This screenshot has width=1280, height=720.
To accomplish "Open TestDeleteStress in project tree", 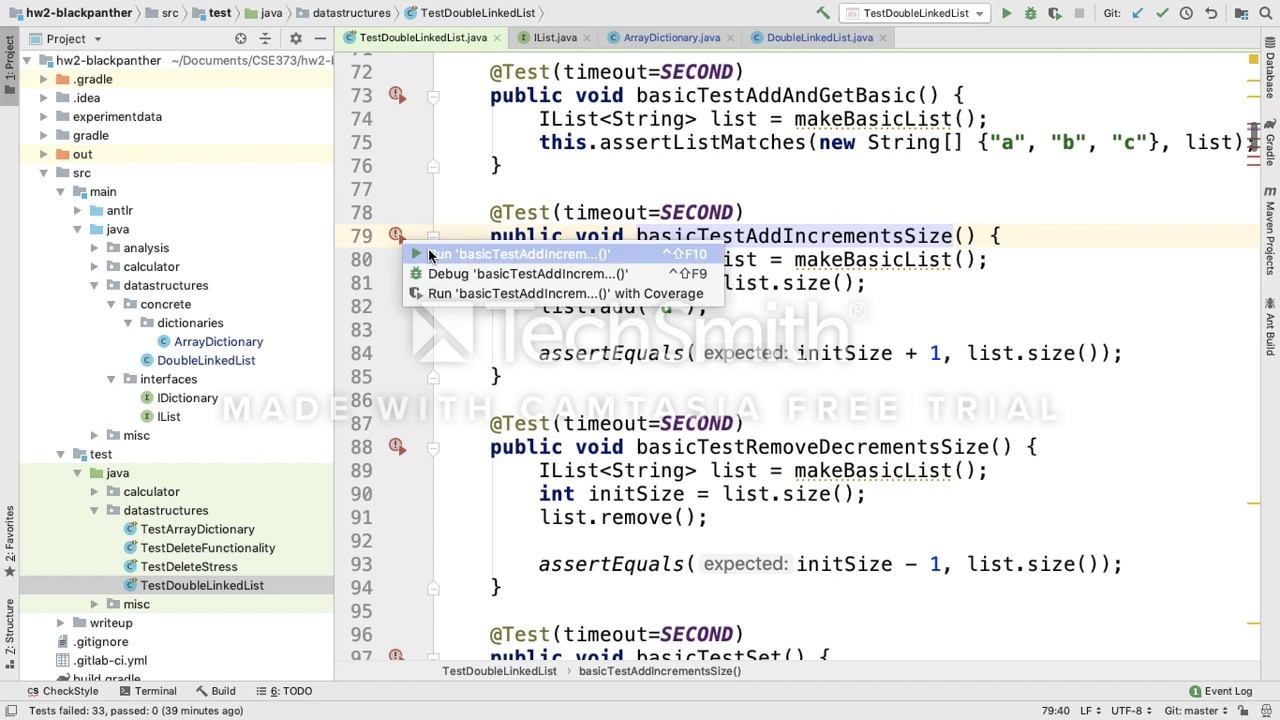I will coord(188,567).
